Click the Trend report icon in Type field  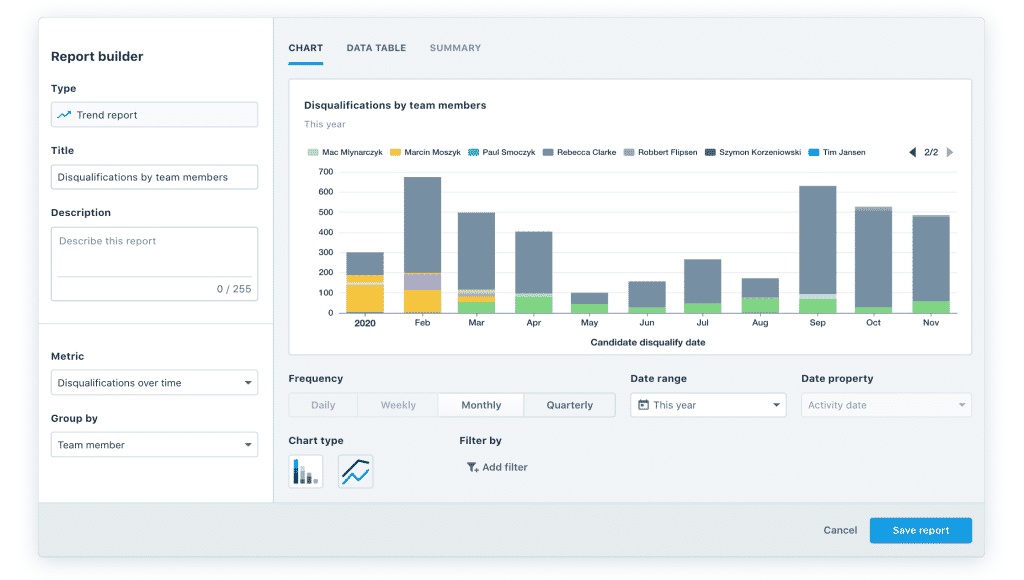pyautogui.click(x=64, y=114)
